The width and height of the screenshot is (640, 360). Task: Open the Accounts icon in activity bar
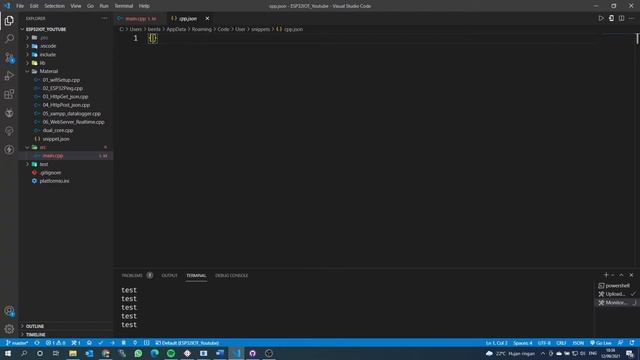pyautogui.click(x=9, y=311)
